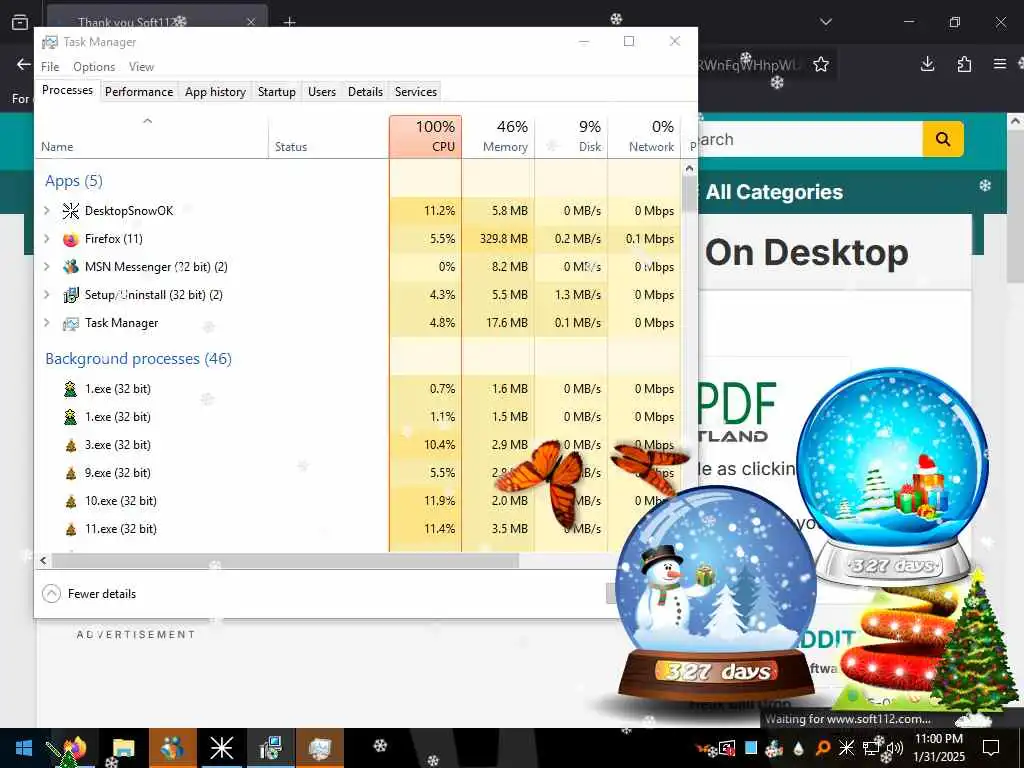
Task: Close the Thank you Soft112 tab
Action: pos(251,22)
